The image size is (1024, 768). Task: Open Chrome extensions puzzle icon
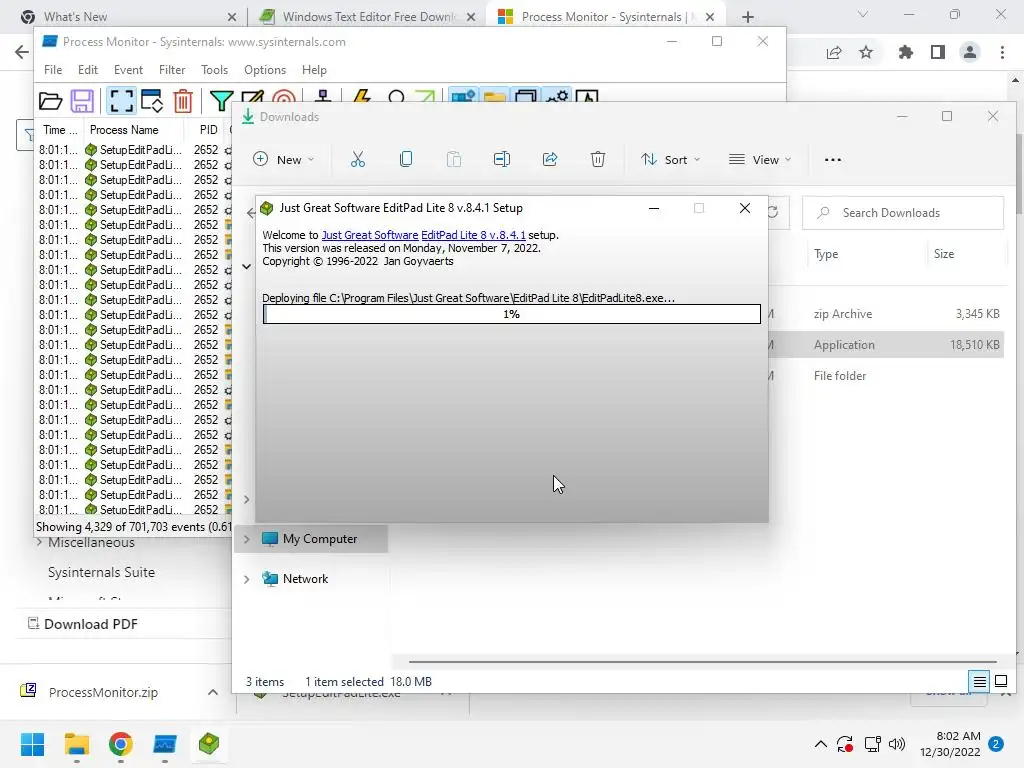coord(905,52)
